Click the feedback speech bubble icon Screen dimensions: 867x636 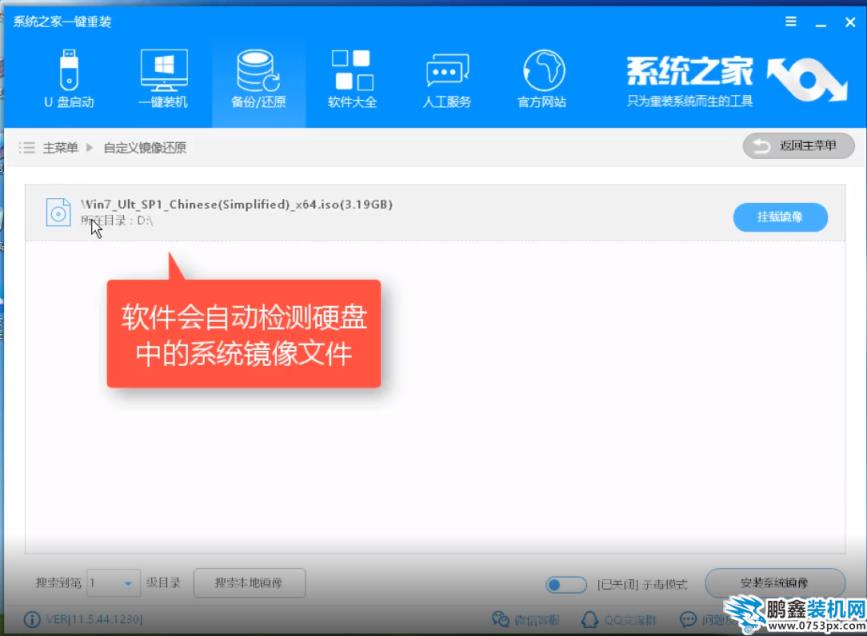(688, 619)
